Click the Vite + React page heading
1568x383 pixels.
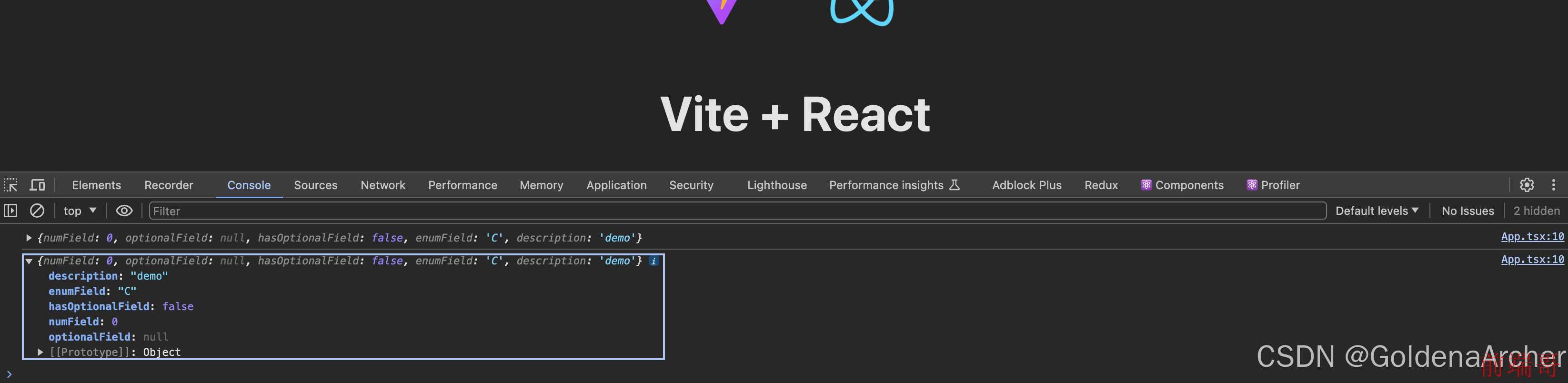(x=795, y=114)
